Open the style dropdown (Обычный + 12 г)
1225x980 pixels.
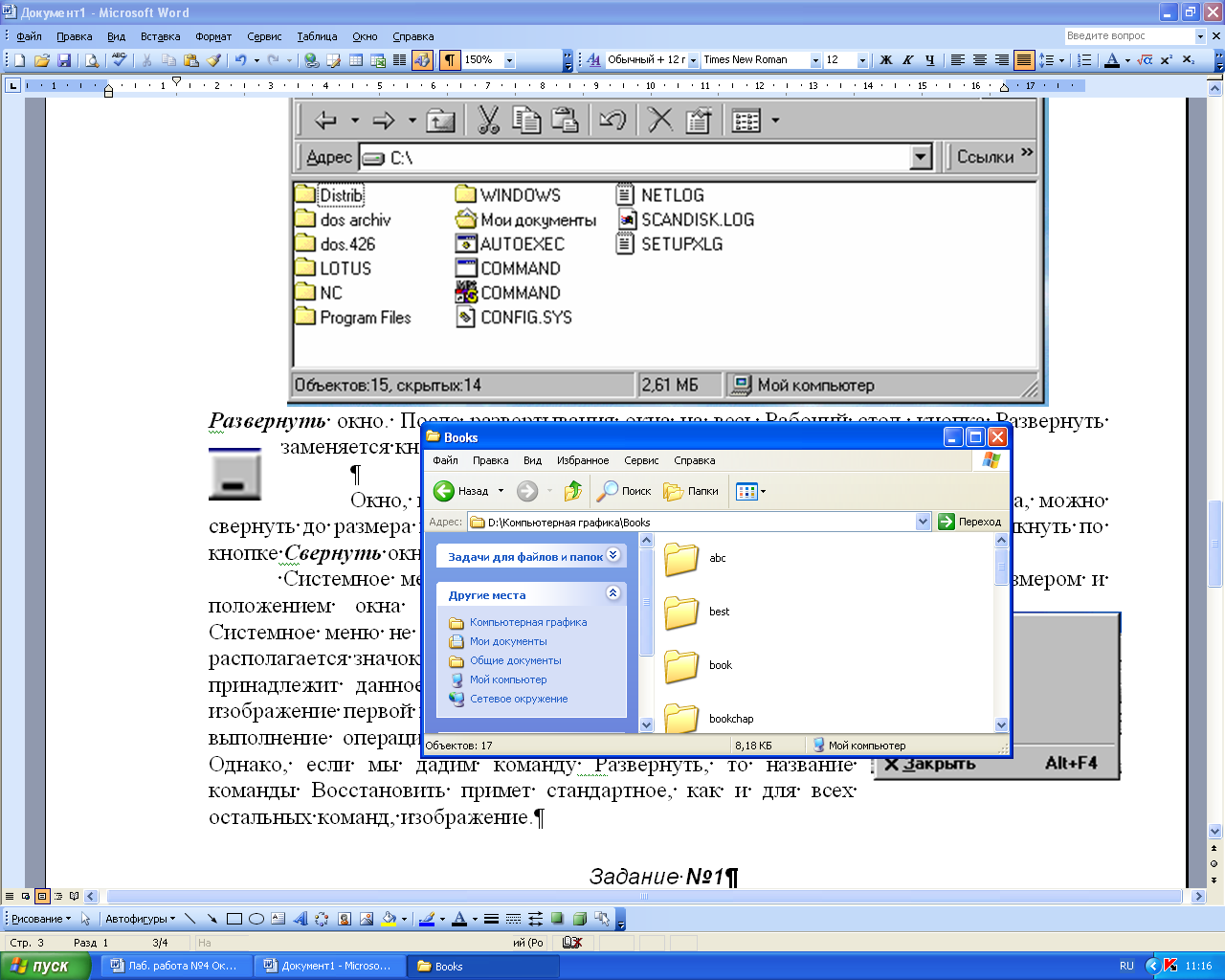[693, 60]
